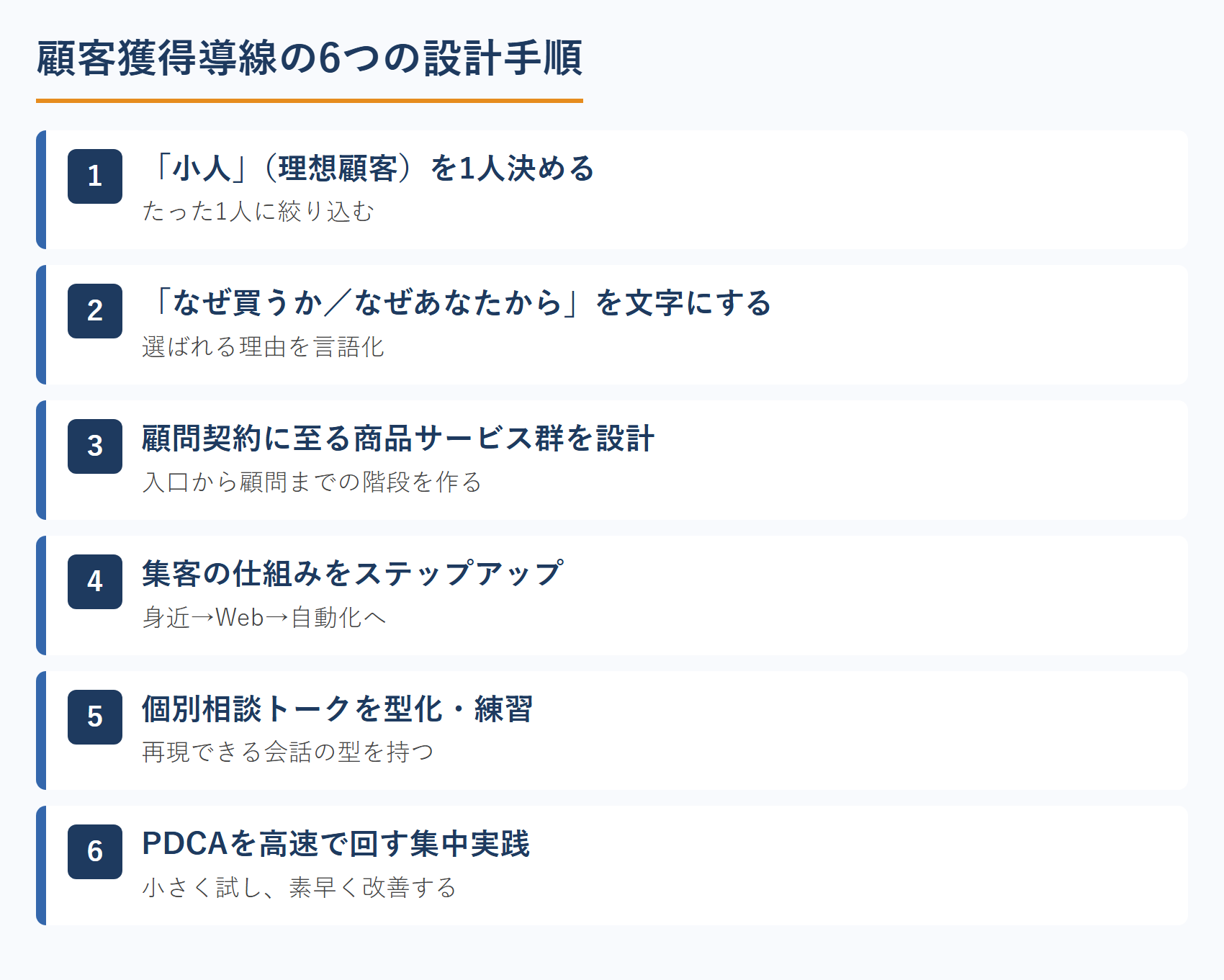Select heading 個別相談トークを型化・練習
Viewport: 1224px width, 980px height.
tap(338, 709)
